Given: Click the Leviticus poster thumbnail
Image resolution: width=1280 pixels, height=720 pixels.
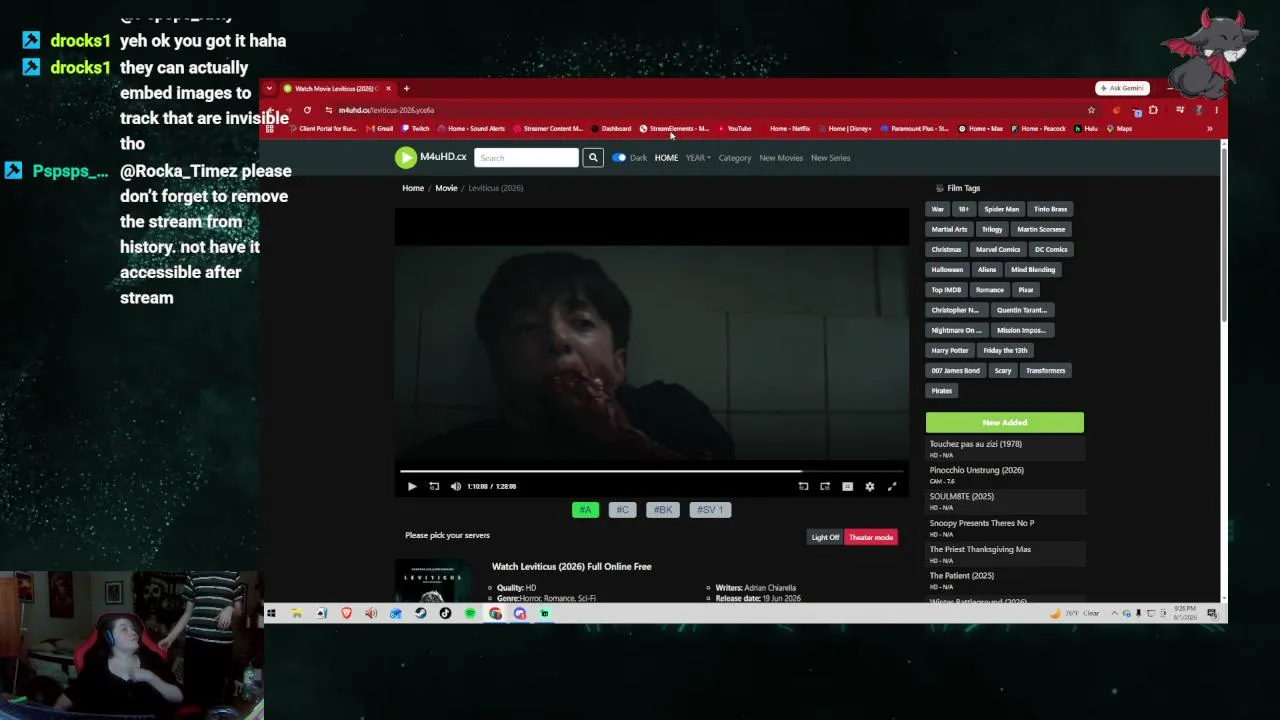Looking at the screenshot, I should [433, 581].
